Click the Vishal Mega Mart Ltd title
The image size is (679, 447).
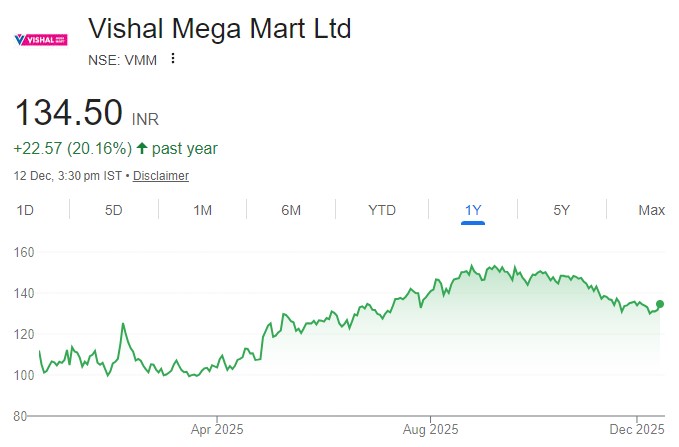pos(220,29)
